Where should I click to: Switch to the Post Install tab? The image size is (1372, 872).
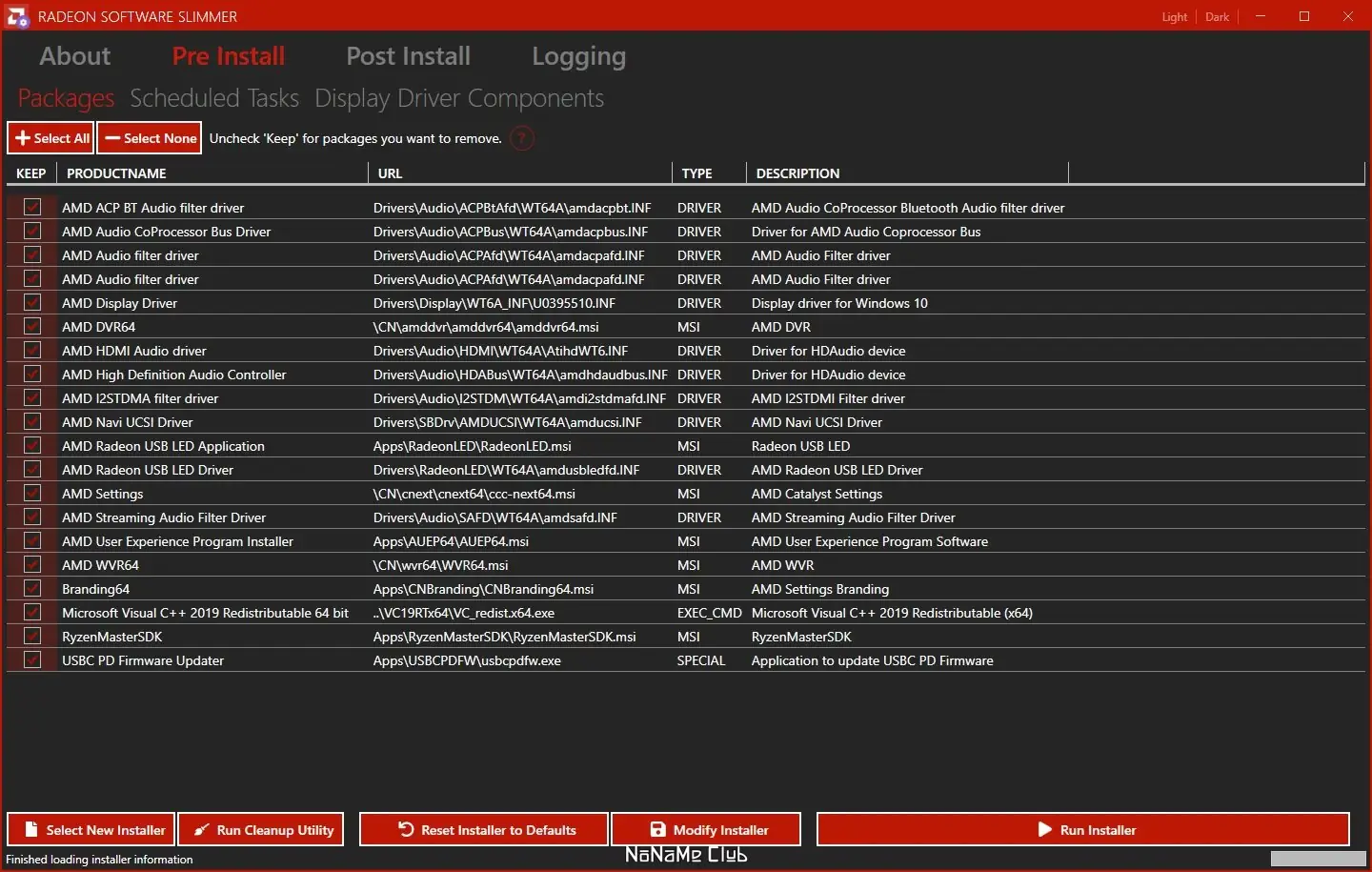tap(409, 56)
